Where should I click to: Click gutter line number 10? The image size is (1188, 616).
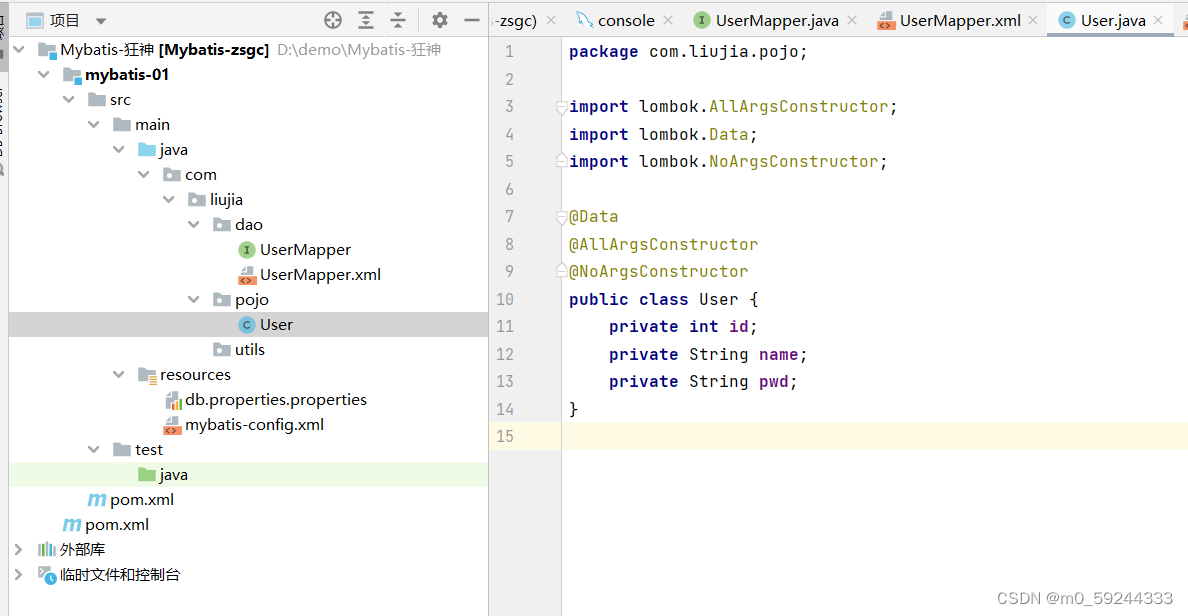click(x=505, y=299)
